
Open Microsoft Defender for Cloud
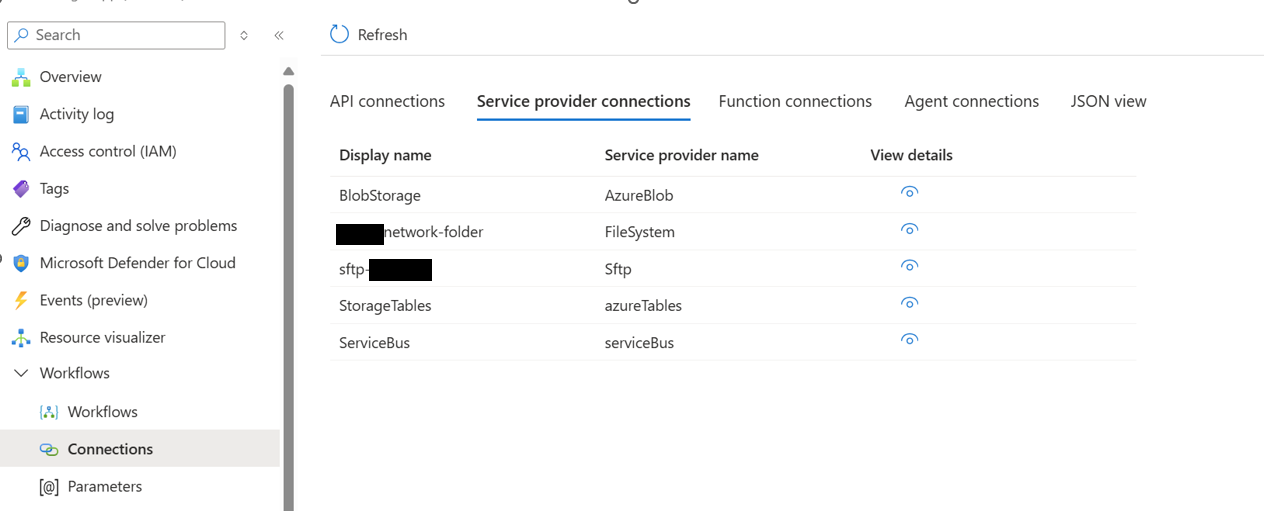(x=140, y=263)
